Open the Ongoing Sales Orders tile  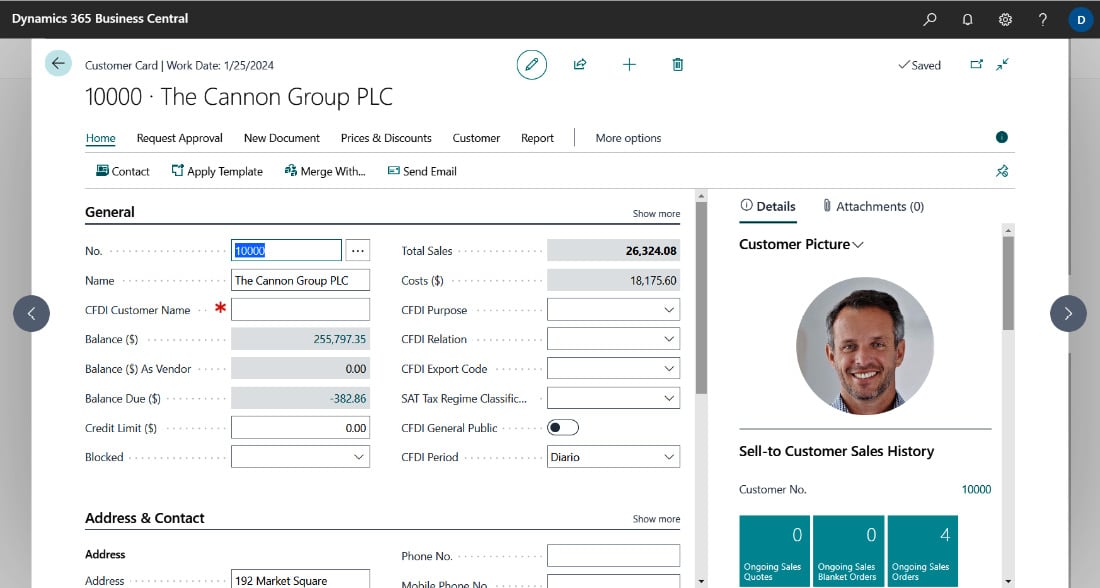point(923,551)
